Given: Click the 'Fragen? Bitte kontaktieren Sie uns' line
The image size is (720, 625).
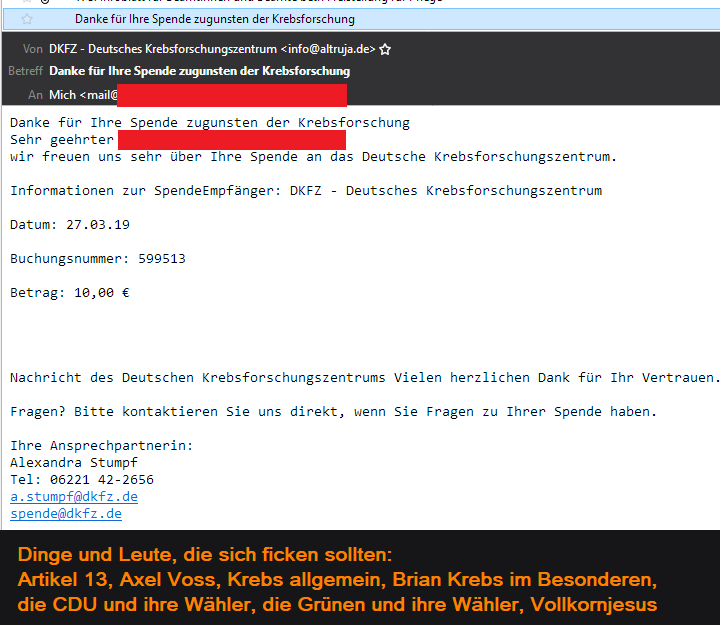Looking at the screenshot, I should 333,411.
